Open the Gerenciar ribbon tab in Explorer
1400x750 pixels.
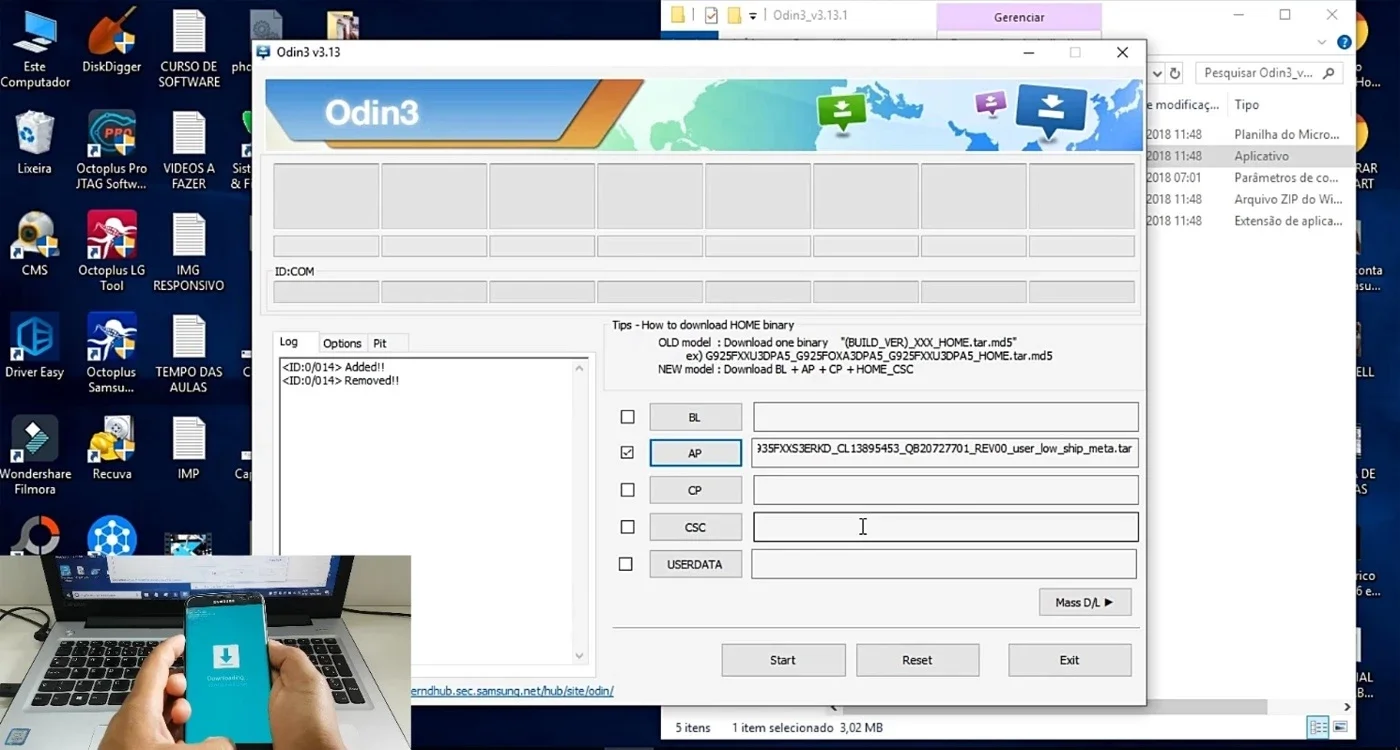click(1019, 17)
